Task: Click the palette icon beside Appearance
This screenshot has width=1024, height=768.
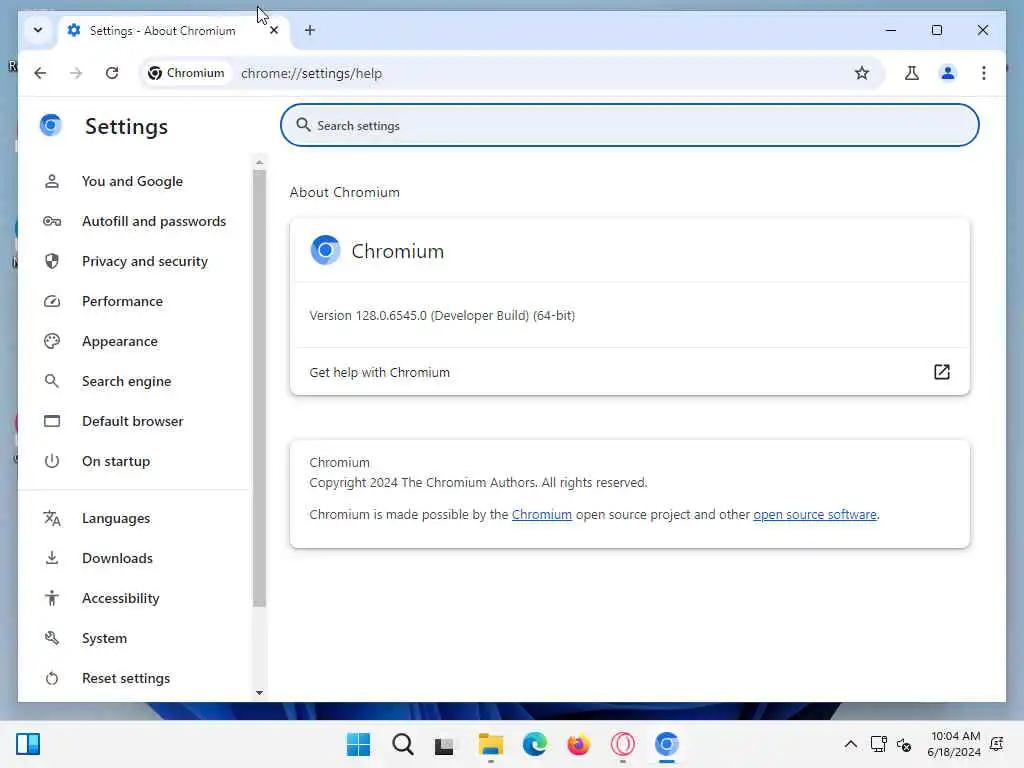Action: [52, 341]
